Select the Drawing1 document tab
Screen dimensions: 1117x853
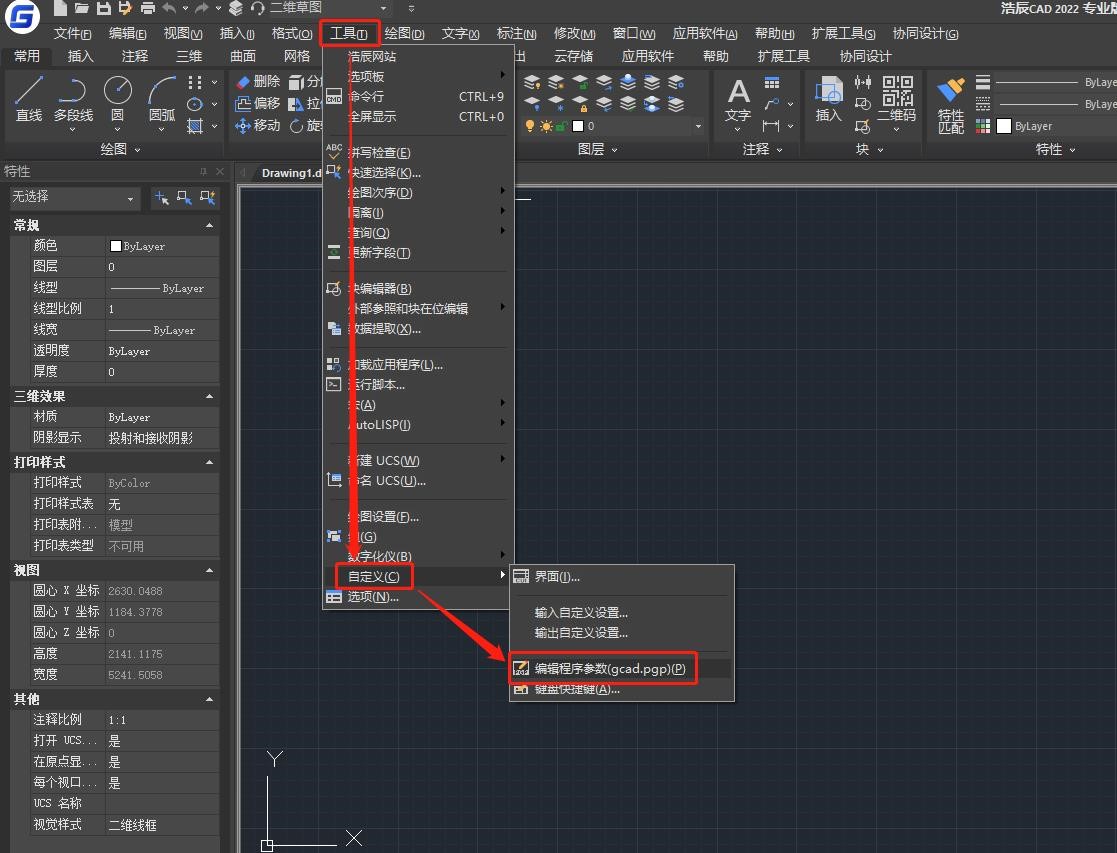tap(290, 172)
